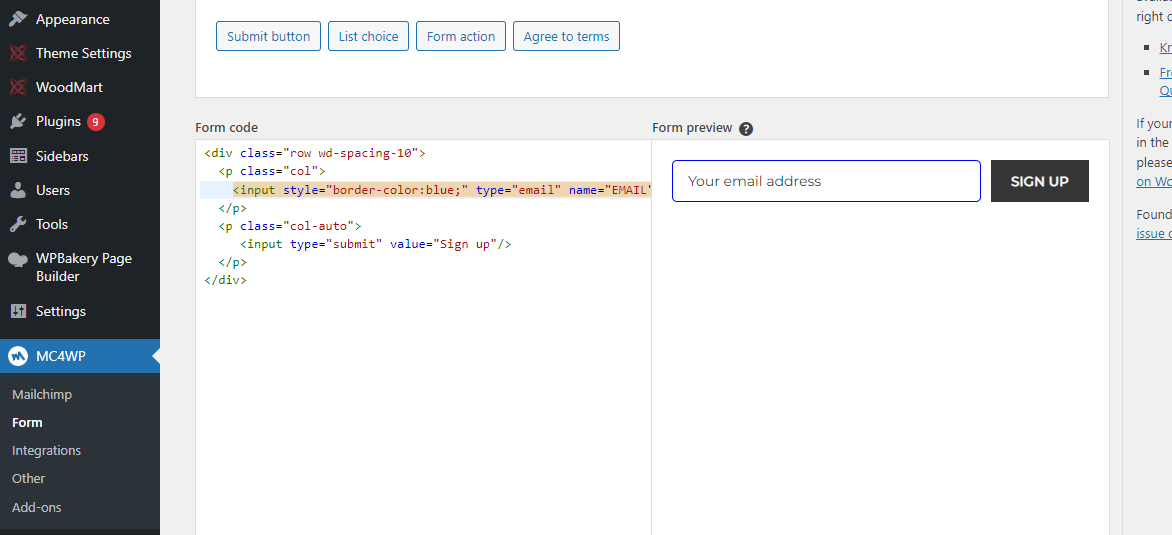
Task: Open the Mailchimp submenu item
Action: (x=42, y=394)
